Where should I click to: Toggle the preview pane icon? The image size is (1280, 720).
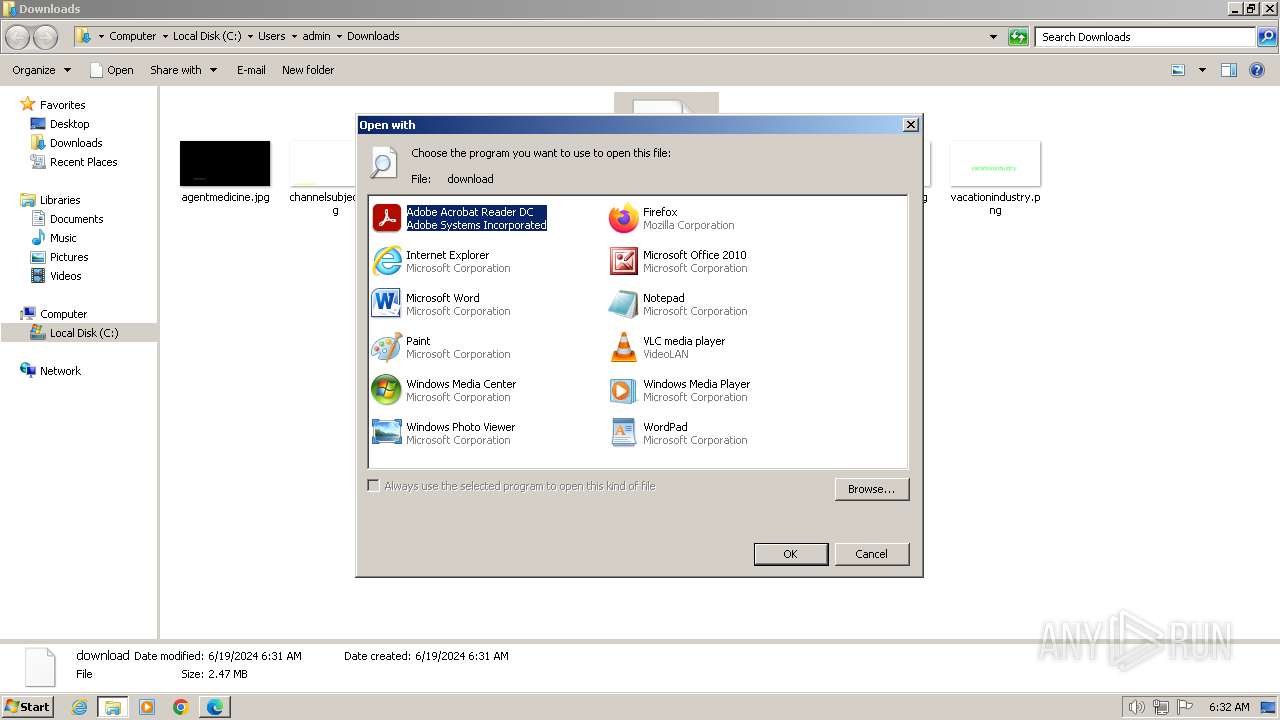1229,70
